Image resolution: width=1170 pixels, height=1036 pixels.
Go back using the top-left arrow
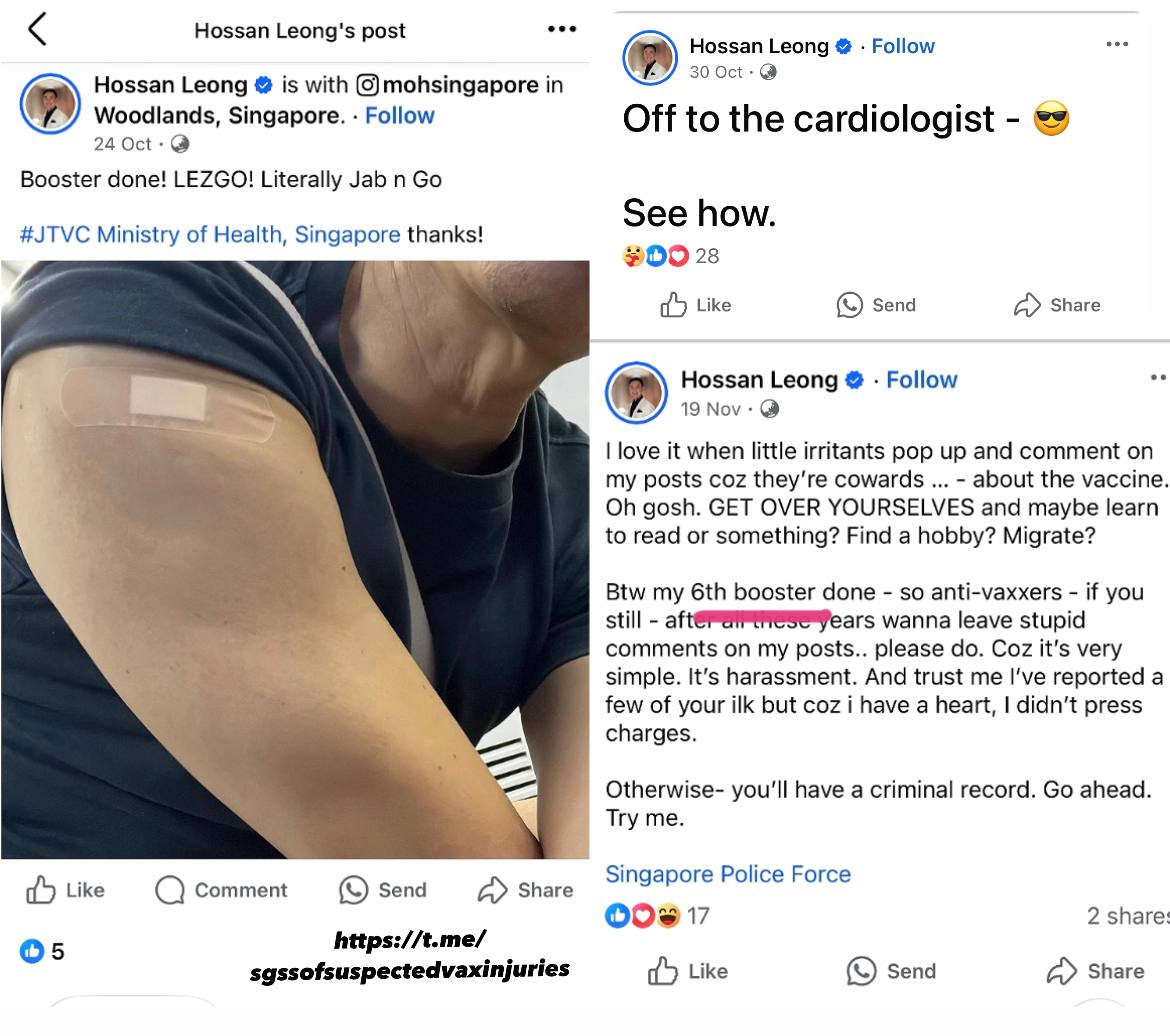click(x=37, y=29)
